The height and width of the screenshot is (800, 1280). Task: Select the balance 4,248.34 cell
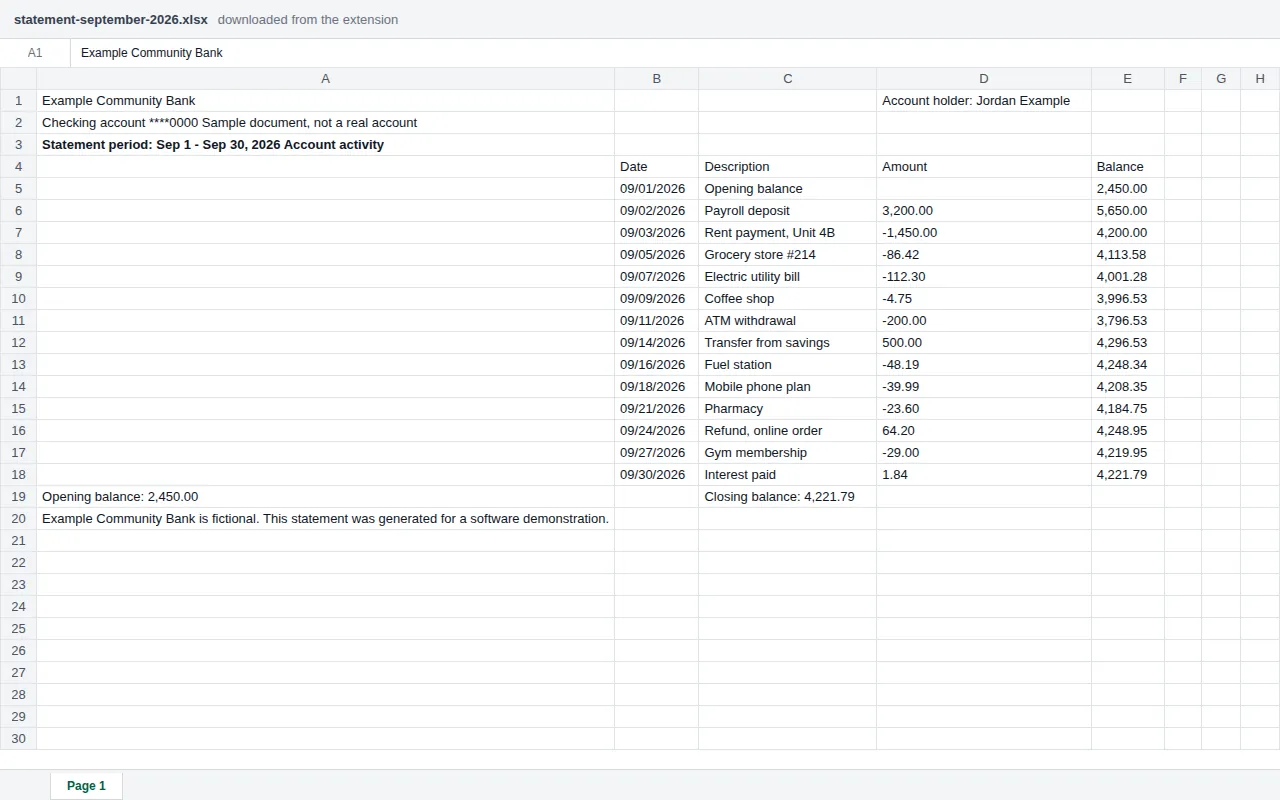pyautogui.click(x=1128, y=365)
